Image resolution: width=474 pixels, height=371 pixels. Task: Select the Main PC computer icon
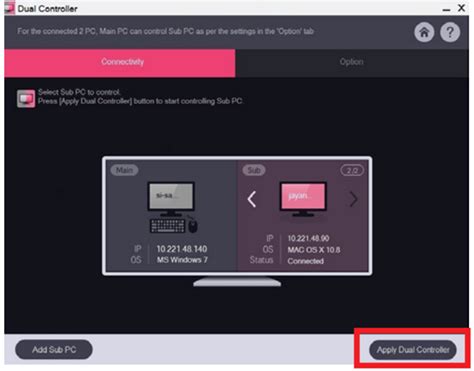coord(172,207)
